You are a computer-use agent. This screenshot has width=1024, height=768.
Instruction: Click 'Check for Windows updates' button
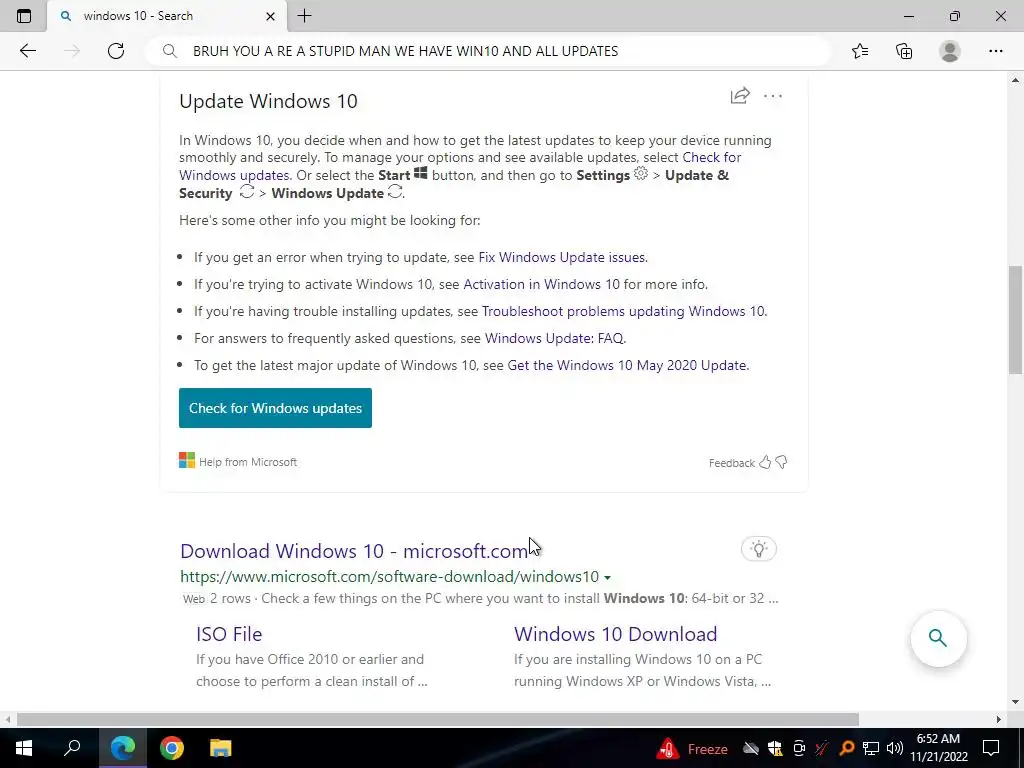click(x=275, y=408)
